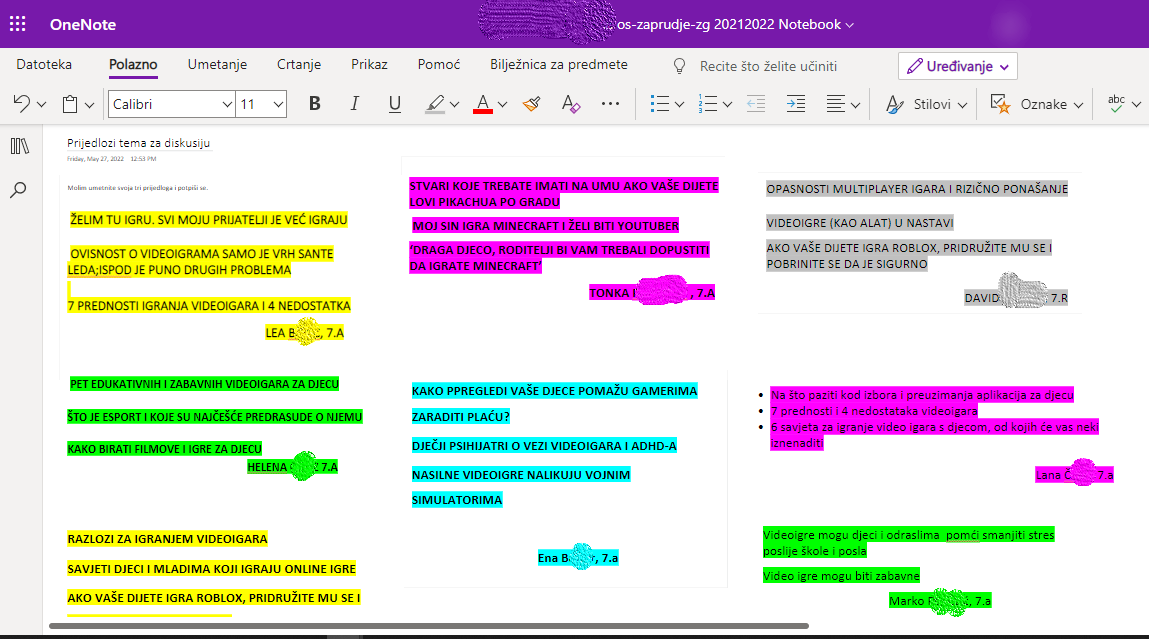Click the lightbulb Tell Me icon
This screenshot has height=639, width=1149.
tap(679, 66)
